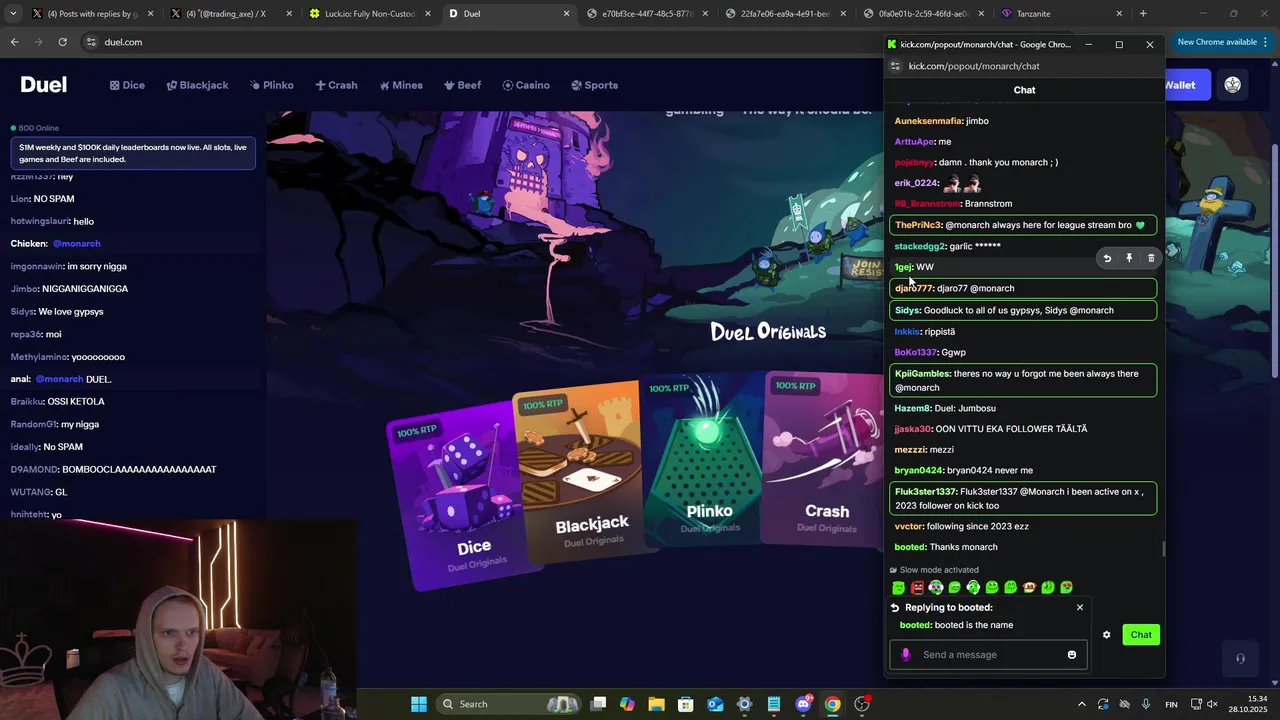Open Casino section in navigation
Screen dimensions: 1280x720
point(526,85)
